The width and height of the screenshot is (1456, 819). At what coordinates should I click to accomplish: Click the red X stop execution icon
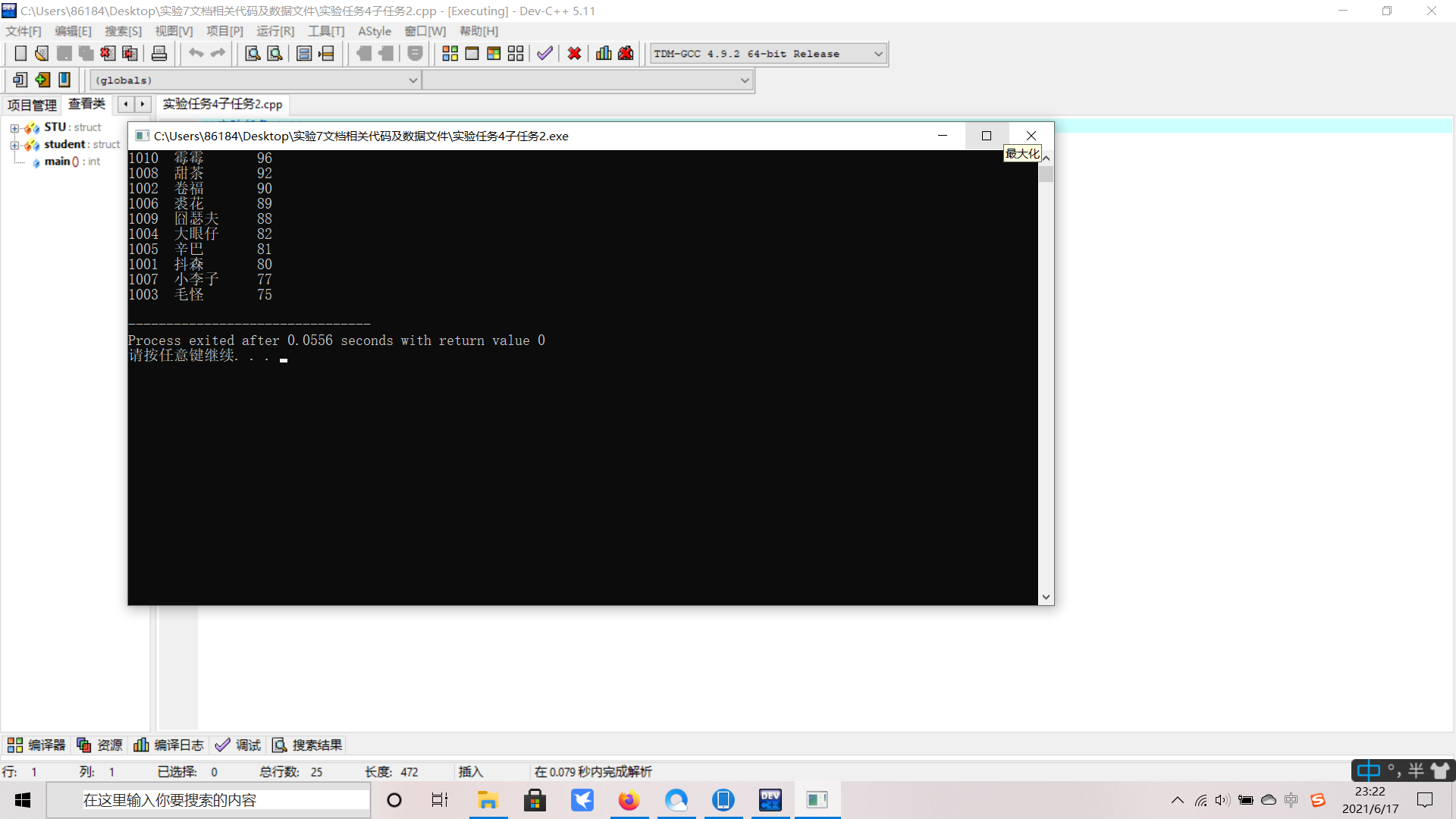[x=574, y=53]
